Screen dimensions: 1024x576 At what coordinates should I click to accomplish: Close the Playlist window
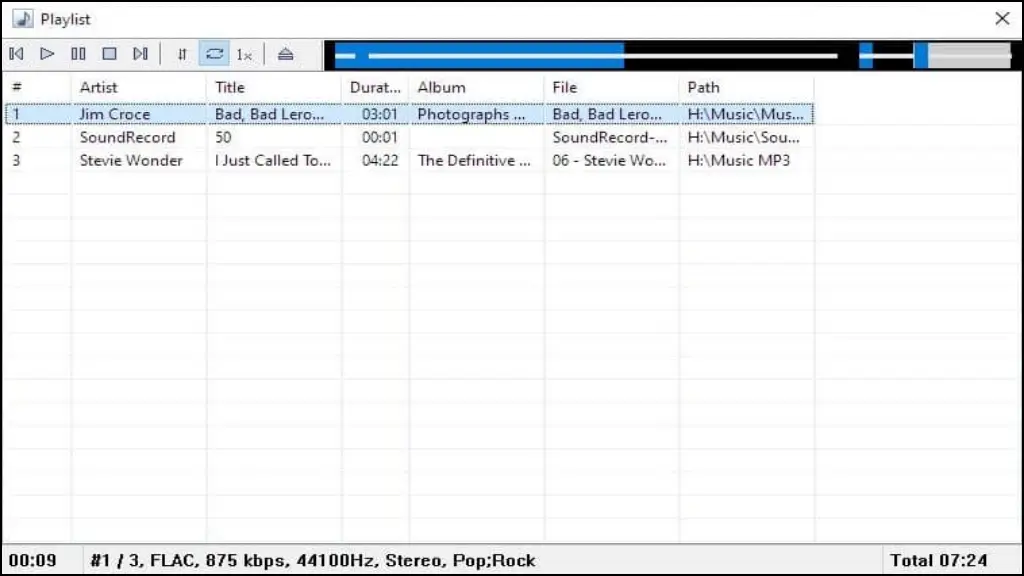click(1002, 19)
